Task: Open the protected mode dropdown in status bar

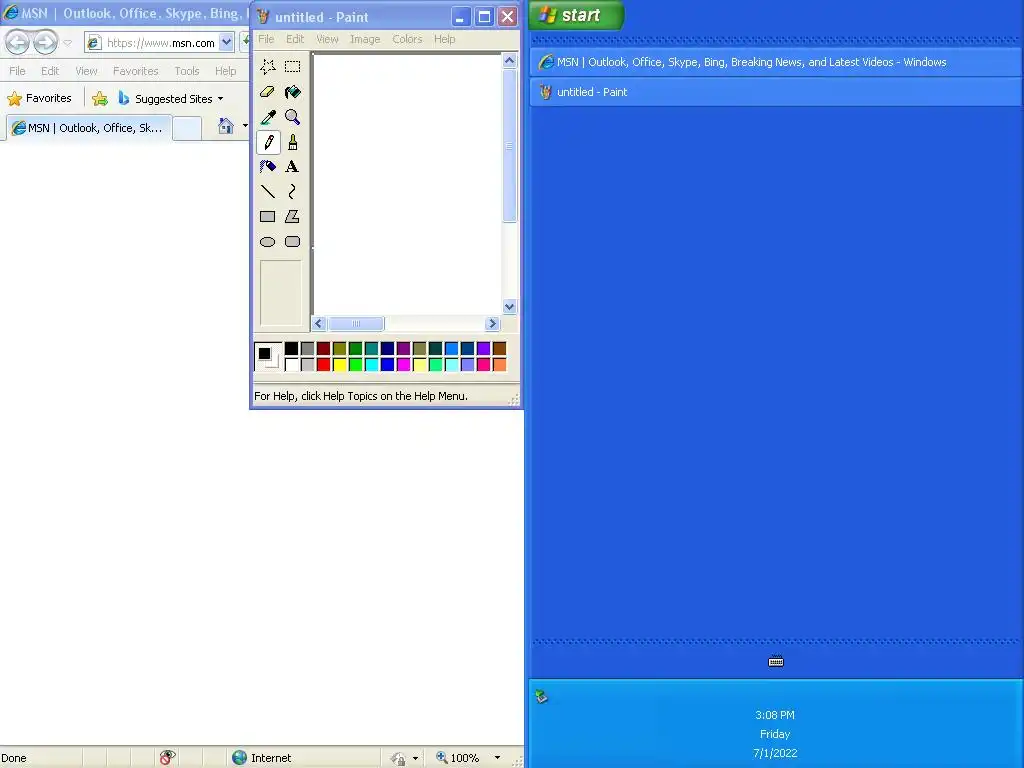Action: coord(415,758)
